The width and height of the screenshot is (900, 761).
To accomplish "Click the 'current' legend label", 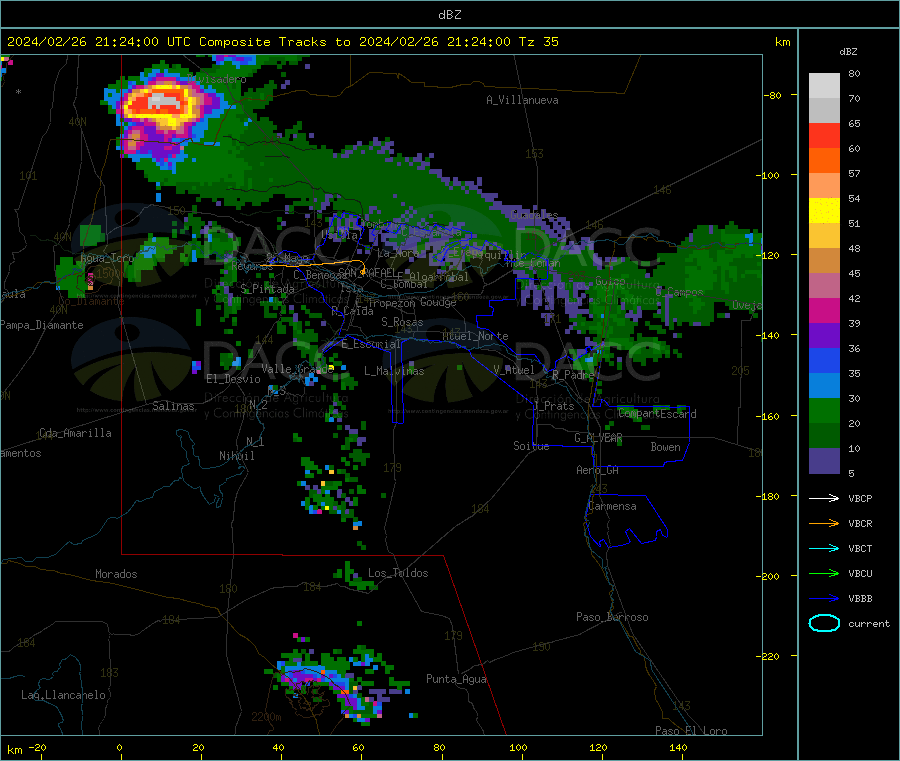I will (869, 623).
